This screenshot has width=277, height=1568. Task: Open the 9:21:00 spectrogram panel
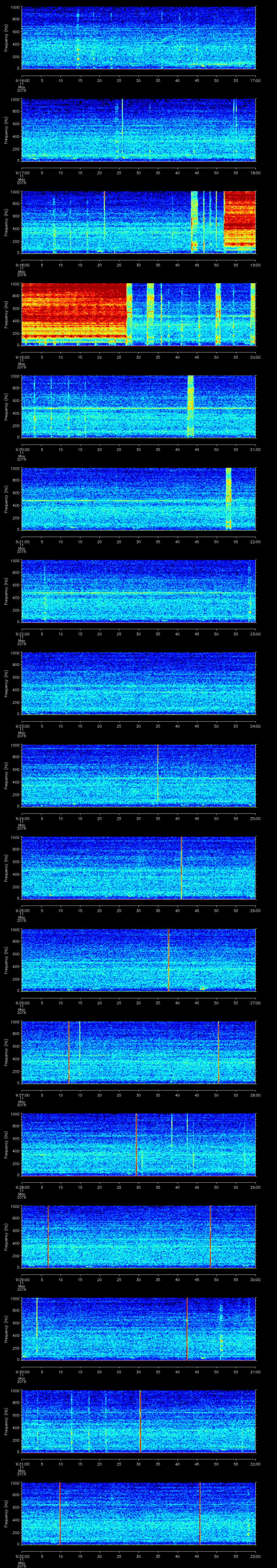(139, 499)
